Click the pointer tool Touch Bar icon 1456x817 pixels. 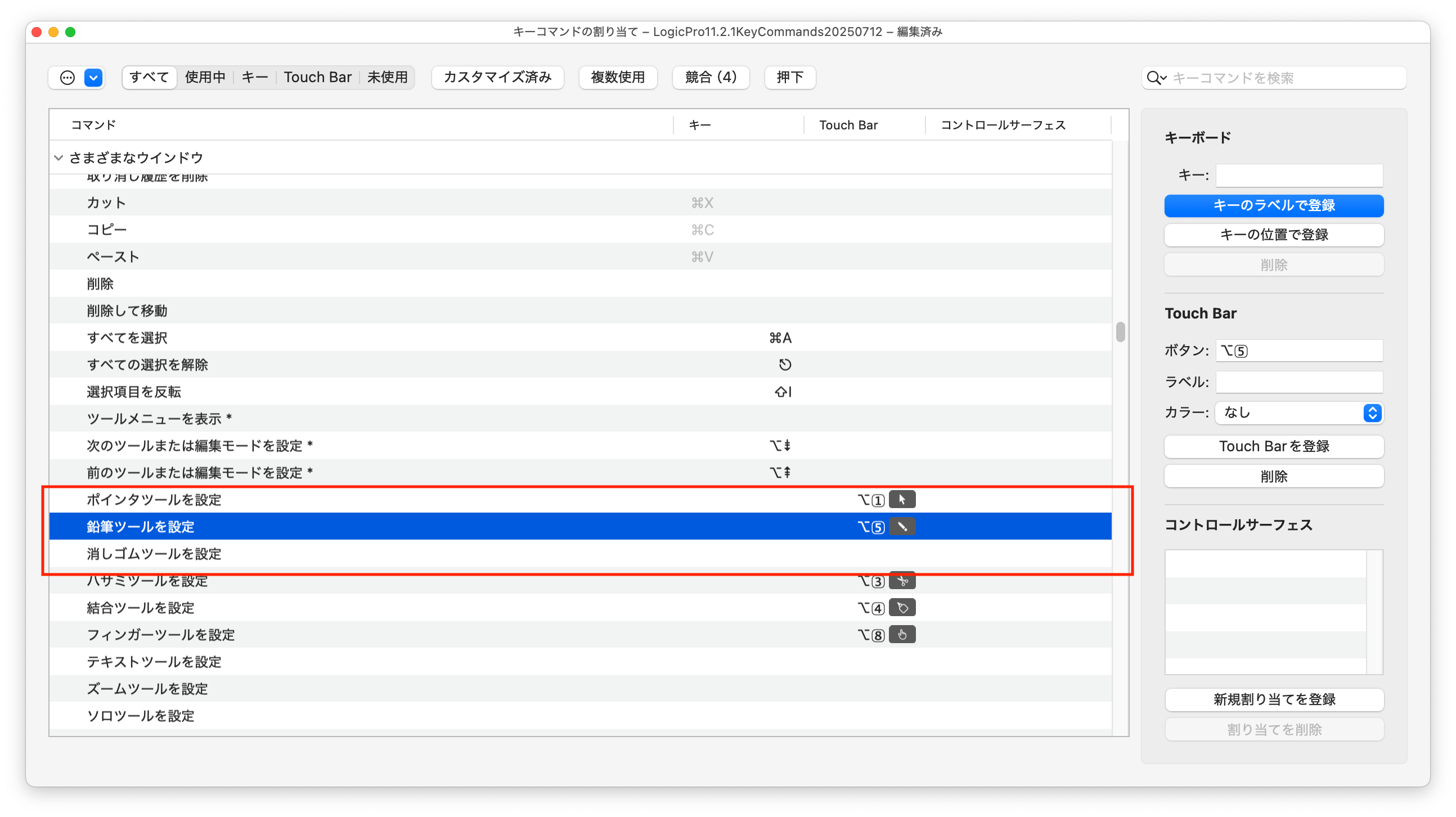[x=902, y=500]
